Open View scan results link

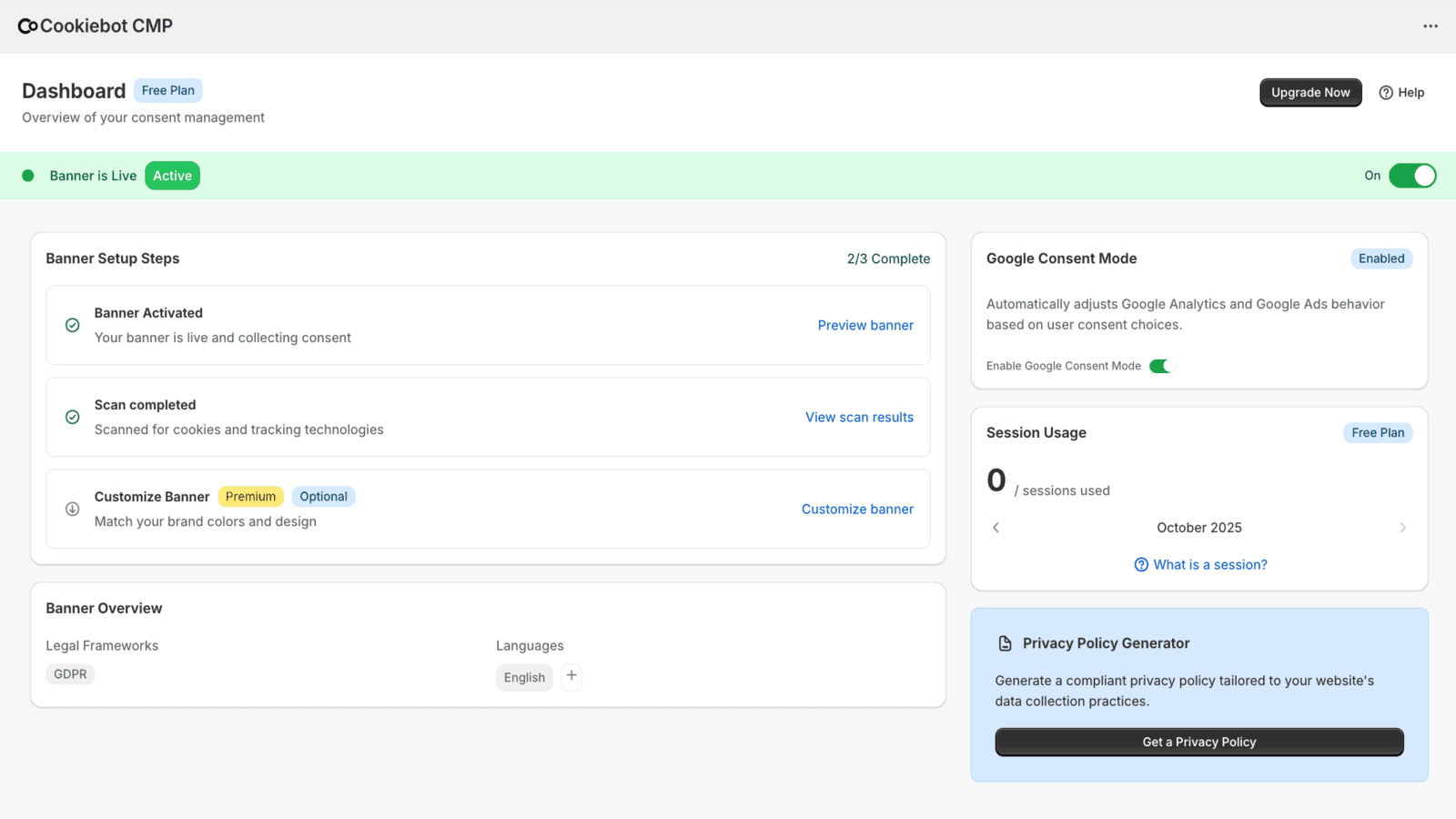(x=859, y=417)
